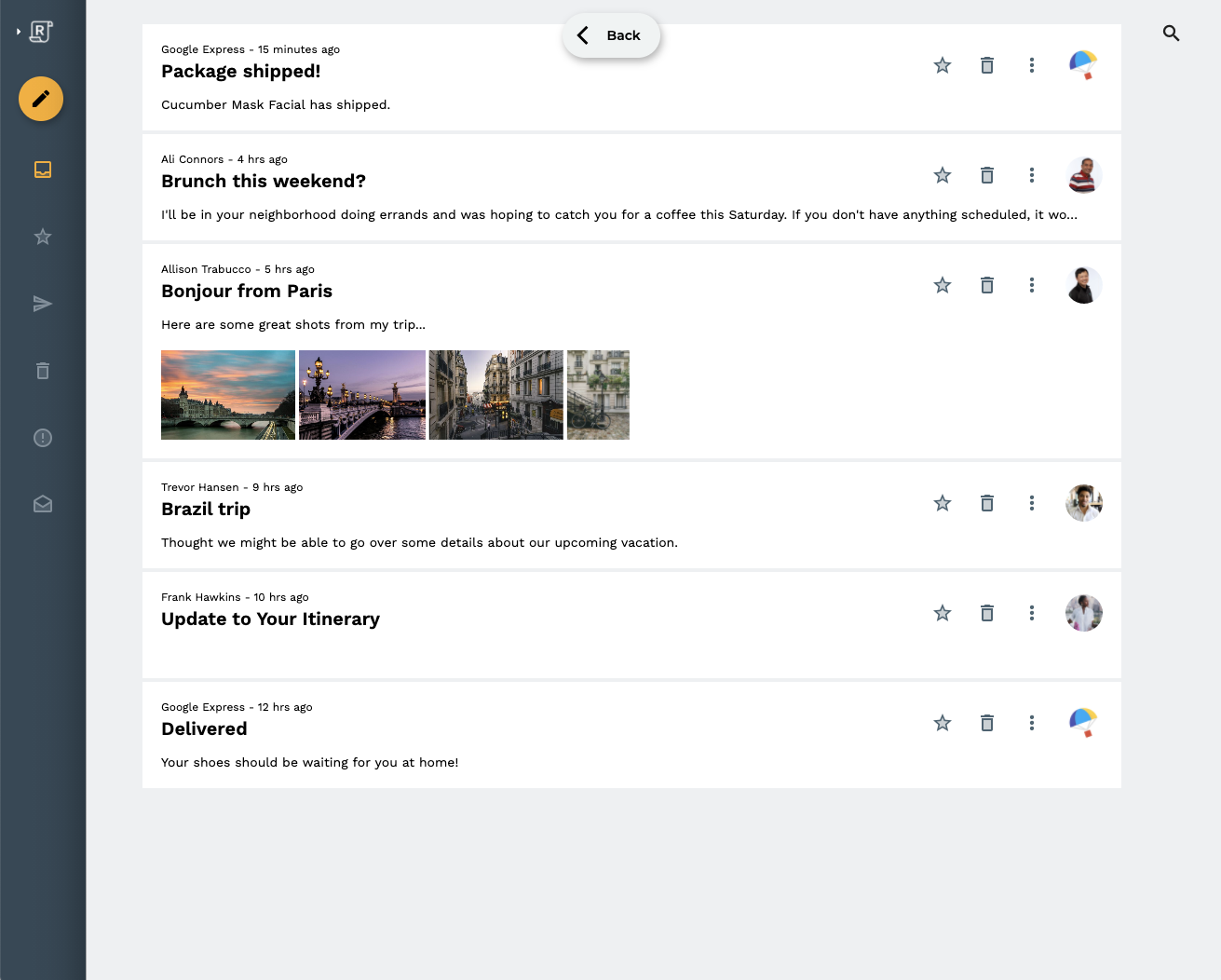The width and height of the screenshot is (1221, 980).
Task: Delete the Package shipped email
Action: pos(986,65)
